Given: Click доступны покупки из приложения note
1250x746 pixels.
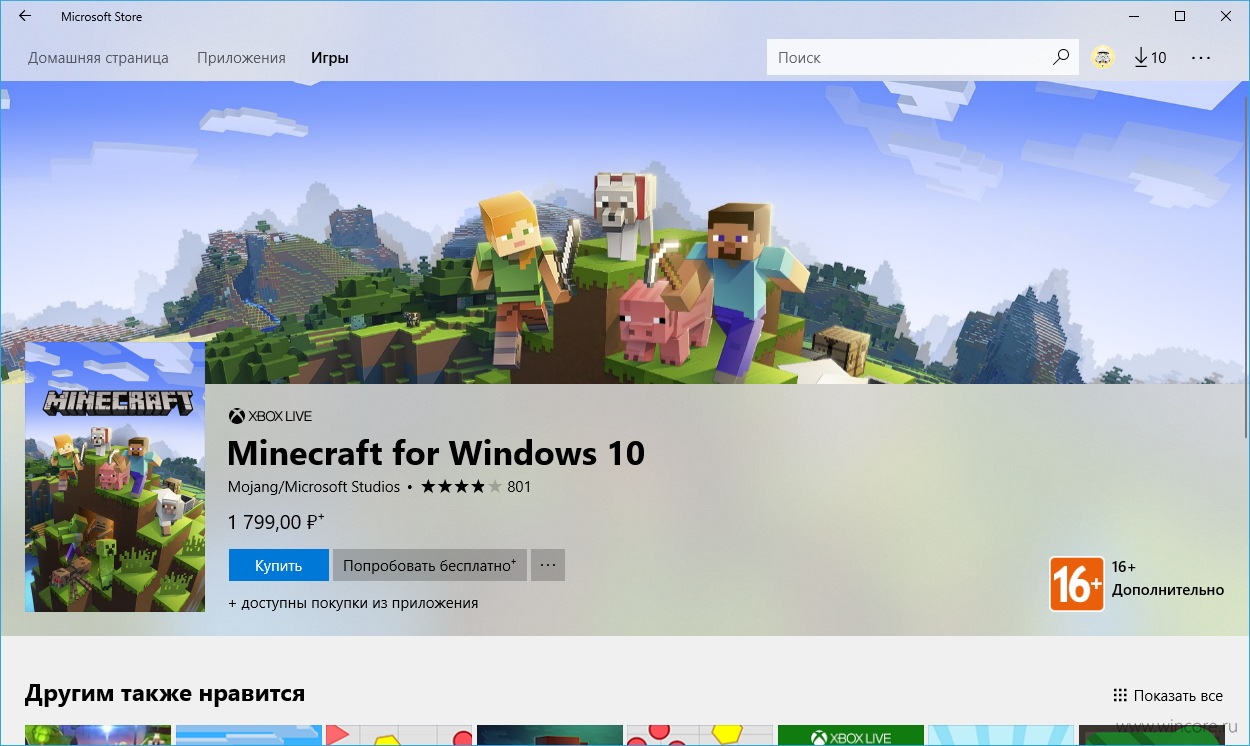Looking at the screenshot, I should (353, 603).
